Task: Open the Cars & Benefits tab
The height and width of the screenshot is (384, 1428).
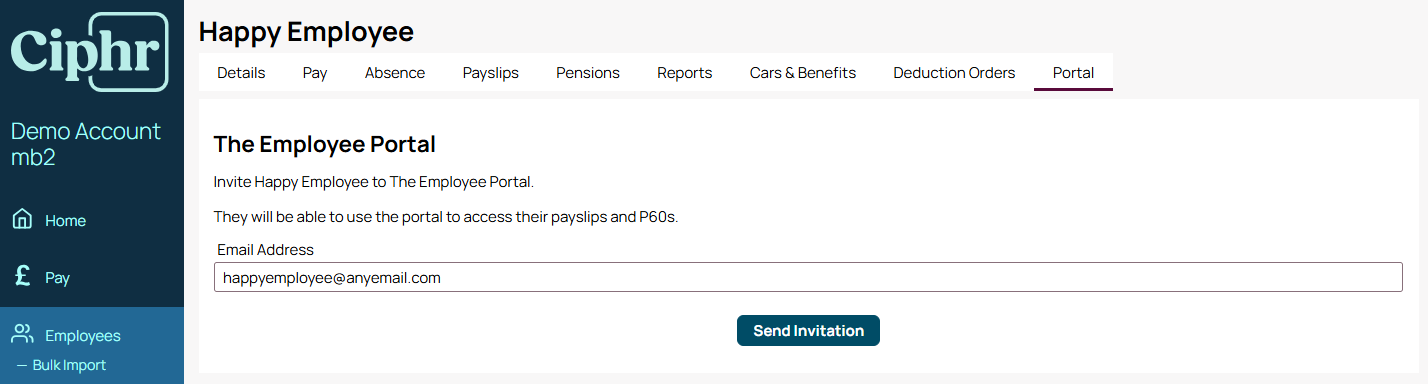Action: pyautogui.click(x=803, y=72)
